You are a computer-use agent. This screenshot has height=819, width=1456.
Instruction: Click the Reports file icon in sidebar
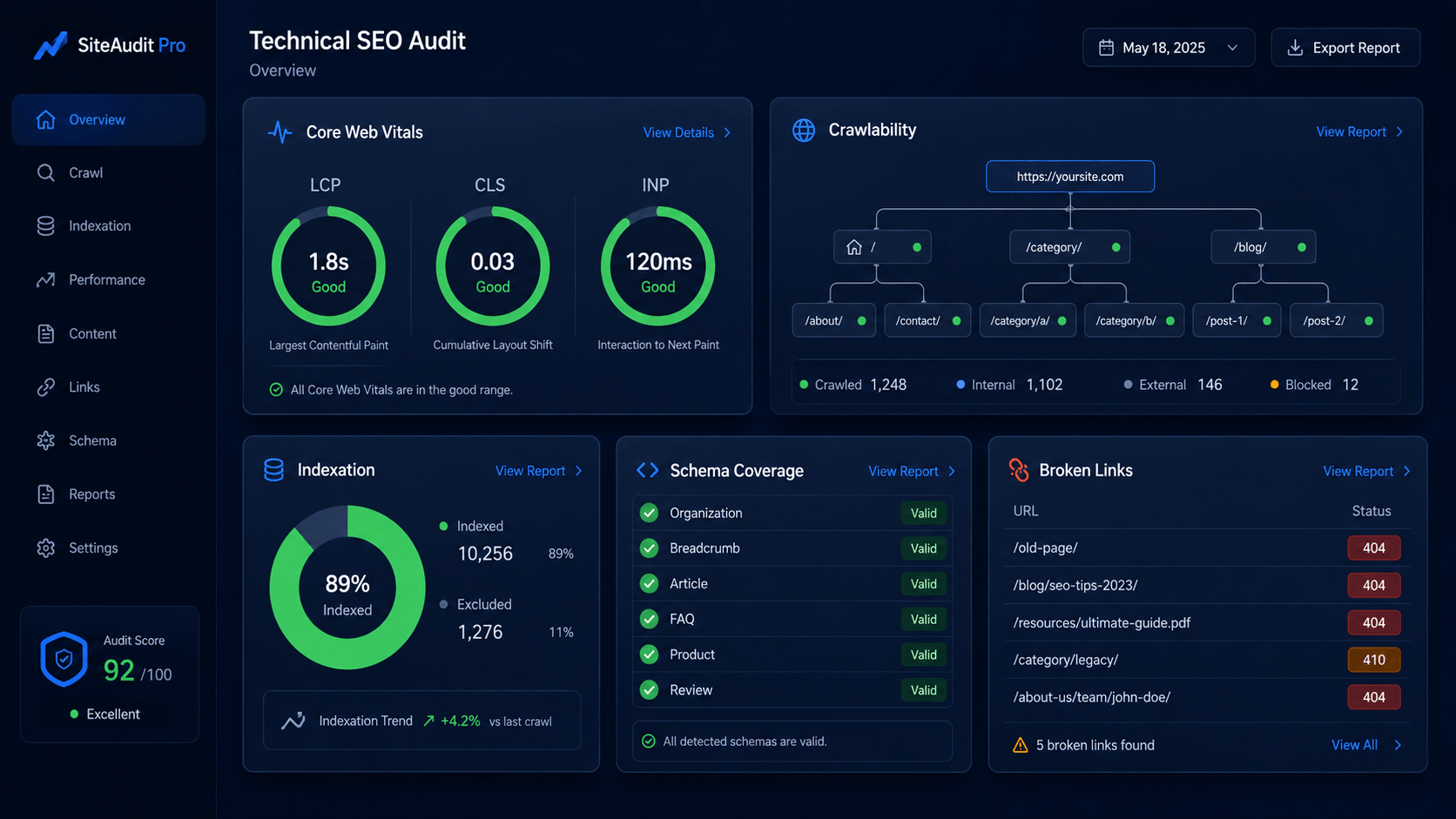tap(46, 494)
